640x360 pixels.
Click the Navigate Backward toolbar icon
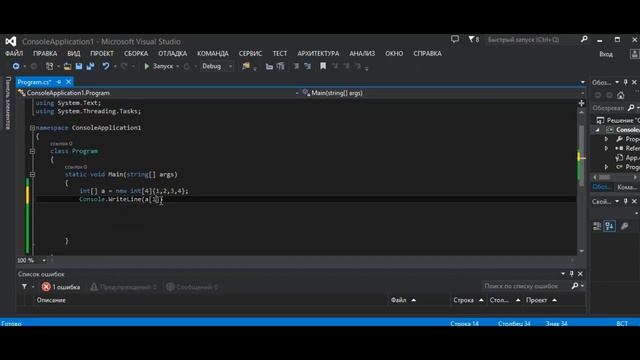pyautogui.click(x=16, y=66)
